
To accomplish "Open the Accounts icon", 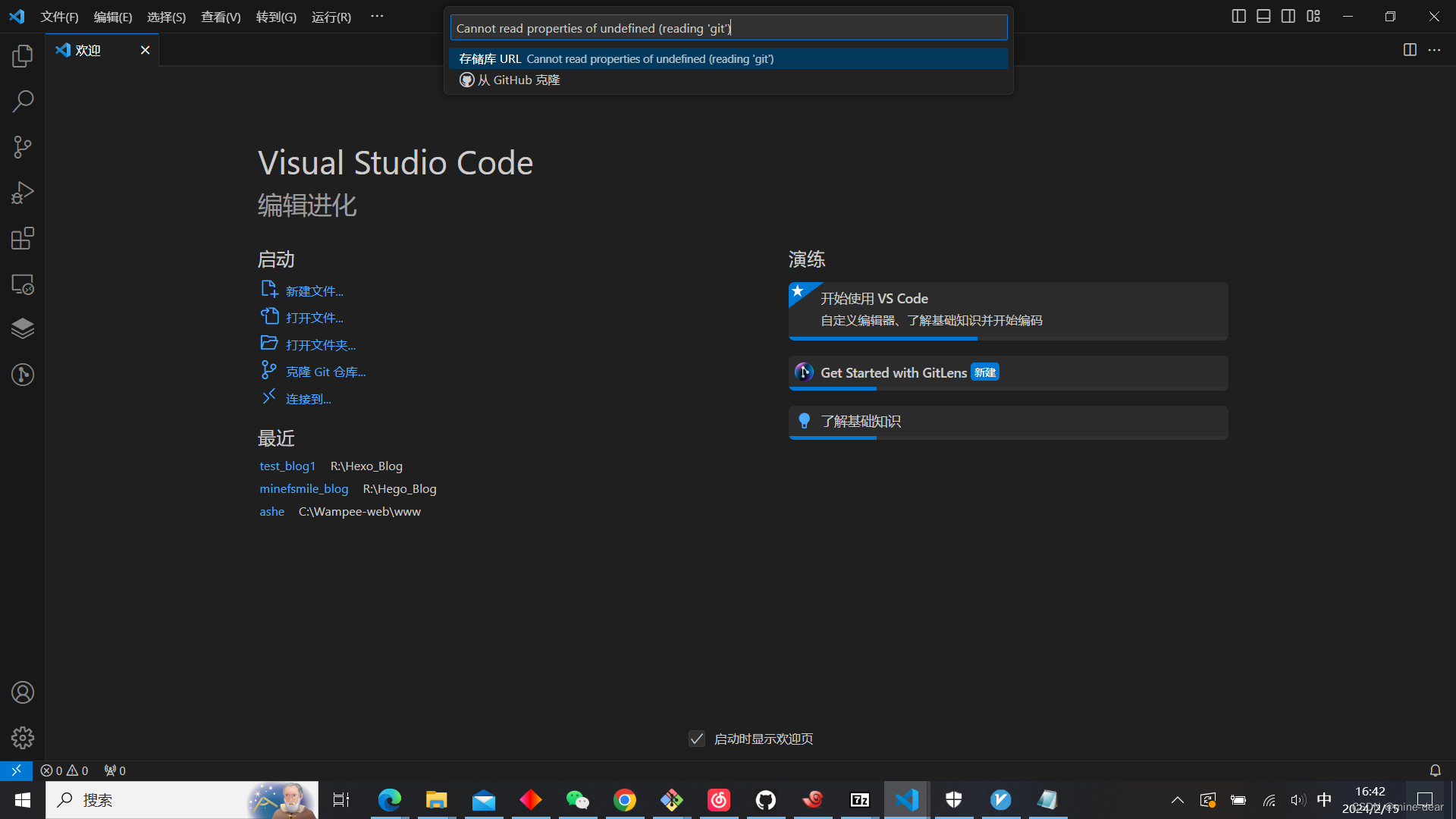I will (23, 692).
